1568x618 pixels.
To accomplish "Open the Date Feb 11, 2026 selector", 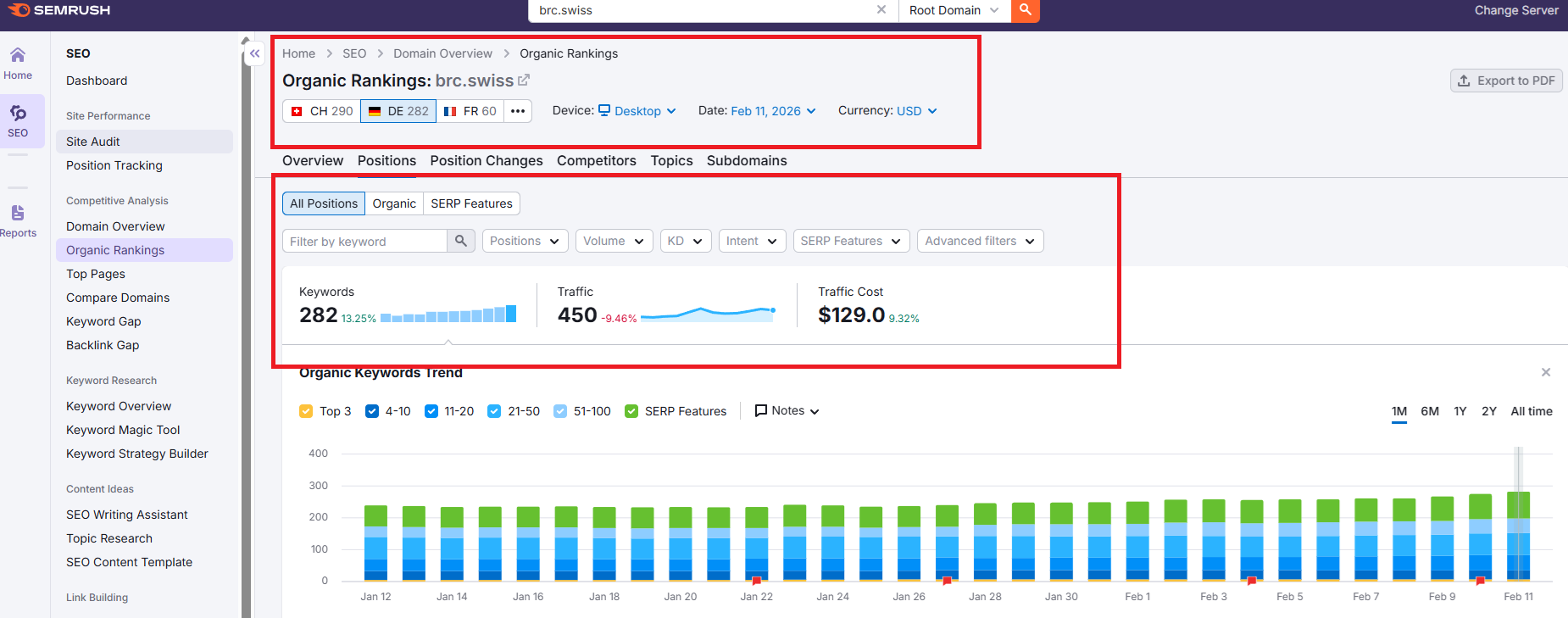I will 772,111.
